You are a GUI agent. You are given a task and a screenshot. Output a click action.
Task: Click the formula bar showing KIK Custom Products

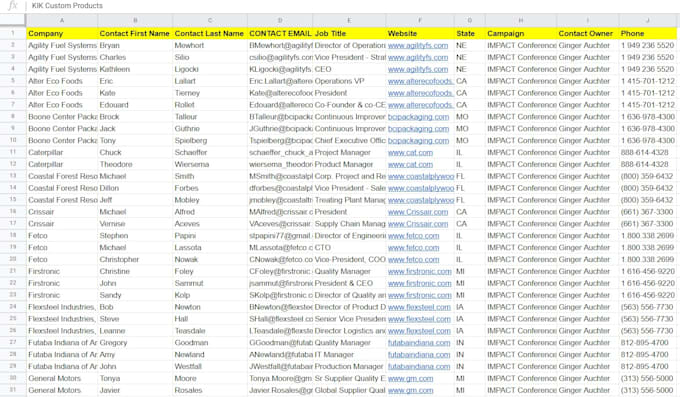[353, 6]
